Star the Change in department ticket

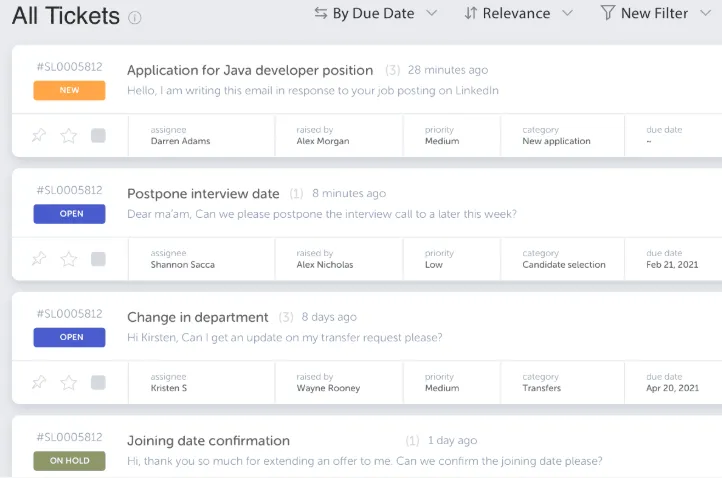[x=69, y=382]
